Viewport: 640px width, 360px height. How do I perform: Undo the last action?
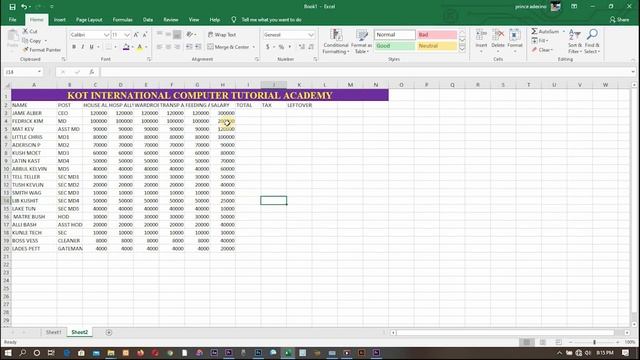pos(24,7)
